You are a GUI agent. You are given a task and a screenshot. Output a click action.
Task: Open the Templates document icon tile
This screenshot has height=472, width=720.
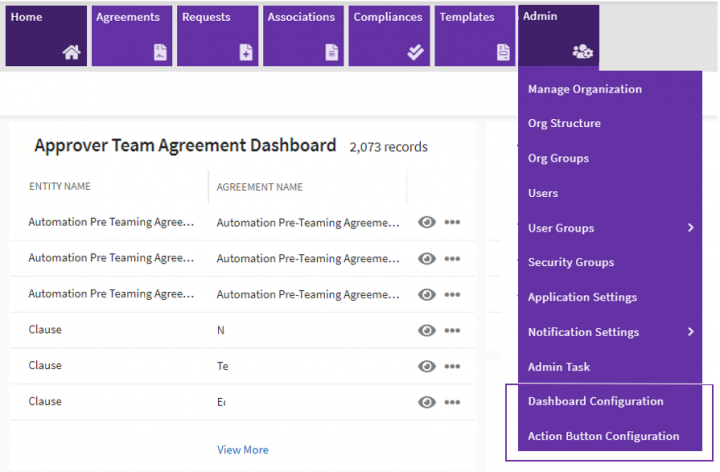pos(503,53)
